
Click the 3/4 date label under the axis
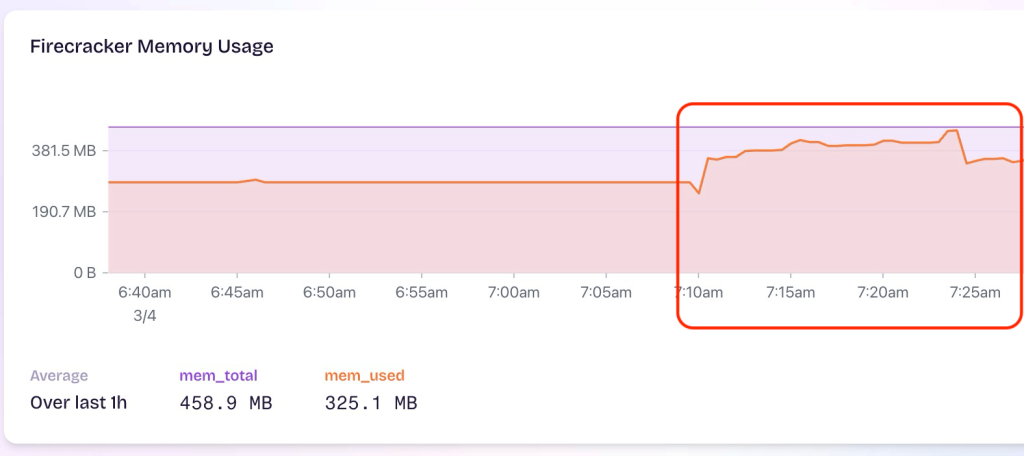point(145,314)
